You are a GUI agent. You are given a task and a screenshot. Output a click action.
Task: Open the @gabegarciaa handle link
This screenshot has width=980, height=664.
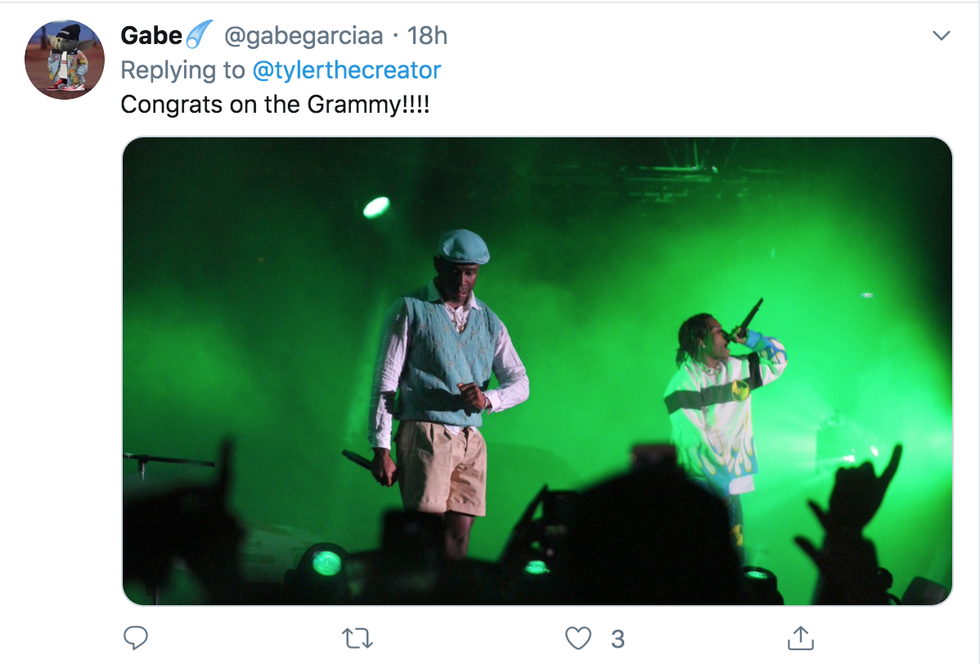pyautogui.click(x=303, y=36)
